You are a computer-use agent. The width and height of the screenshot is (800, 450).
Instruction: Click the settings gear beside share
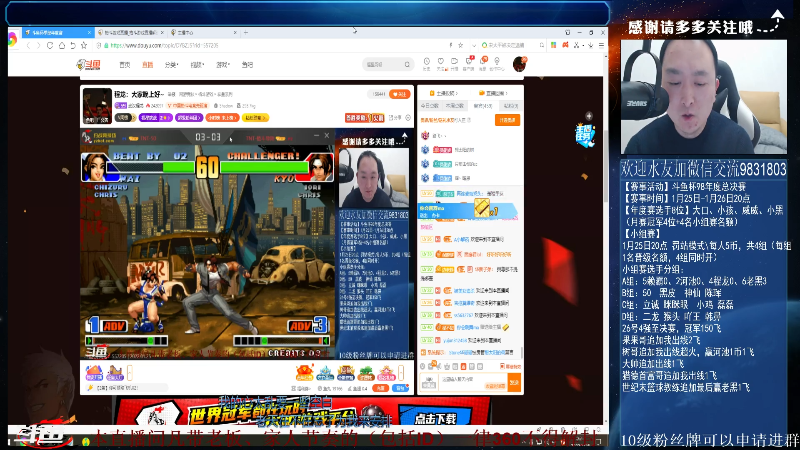point(408,118)
